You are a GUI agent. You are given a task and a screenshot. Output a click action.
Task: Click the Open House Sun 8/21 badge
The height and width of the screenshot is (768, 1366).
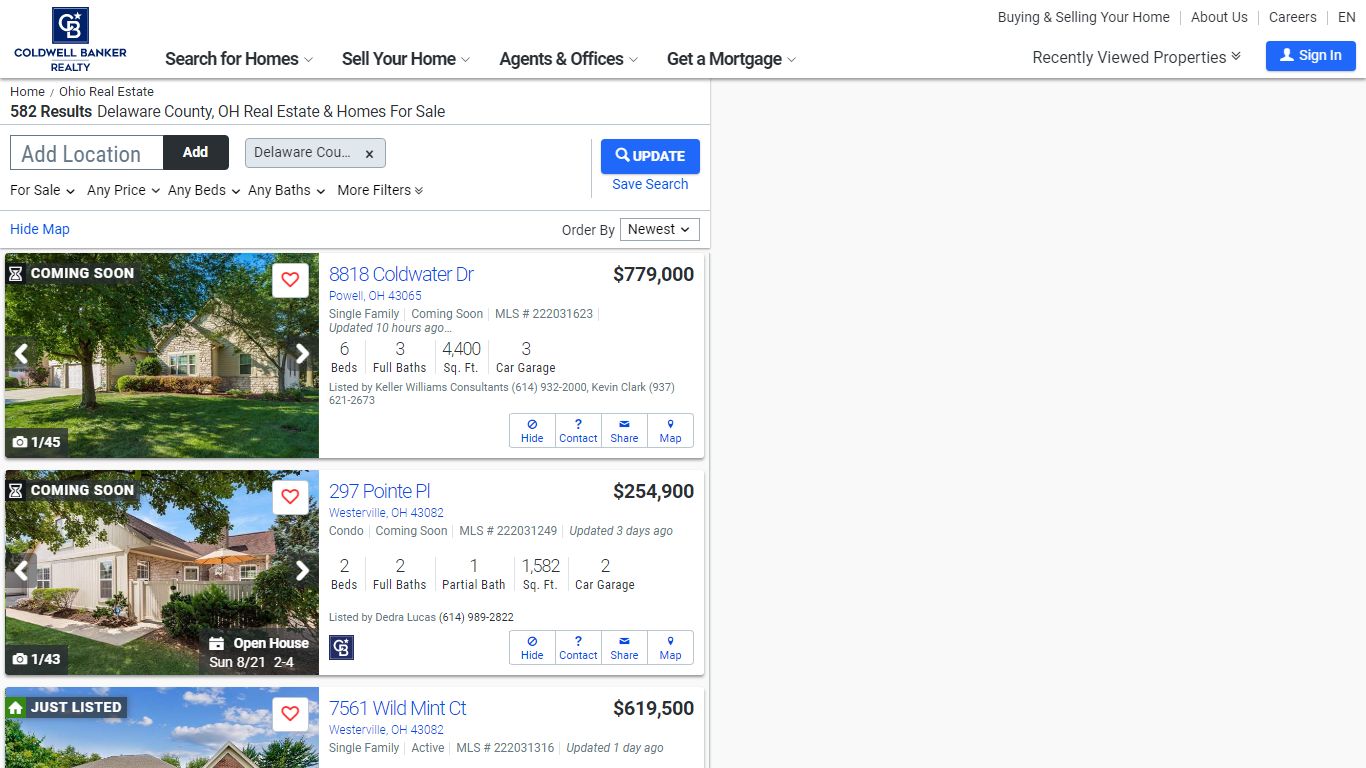[x=259, y=652]
